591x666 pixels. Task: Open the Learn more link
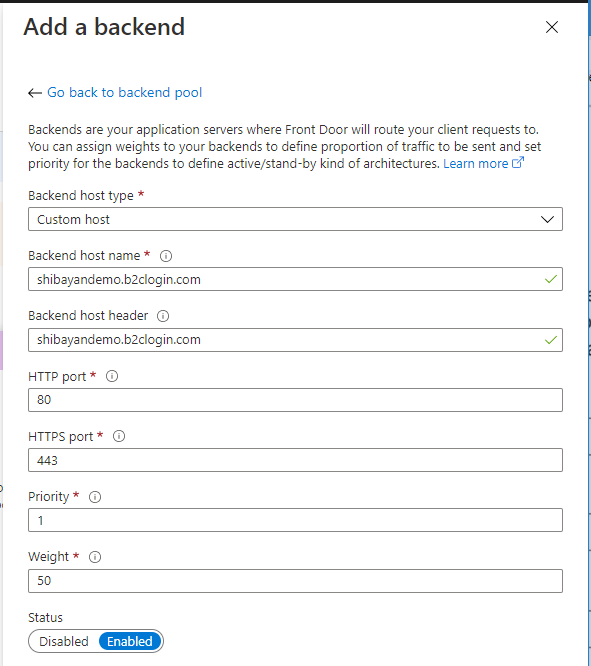475,164
